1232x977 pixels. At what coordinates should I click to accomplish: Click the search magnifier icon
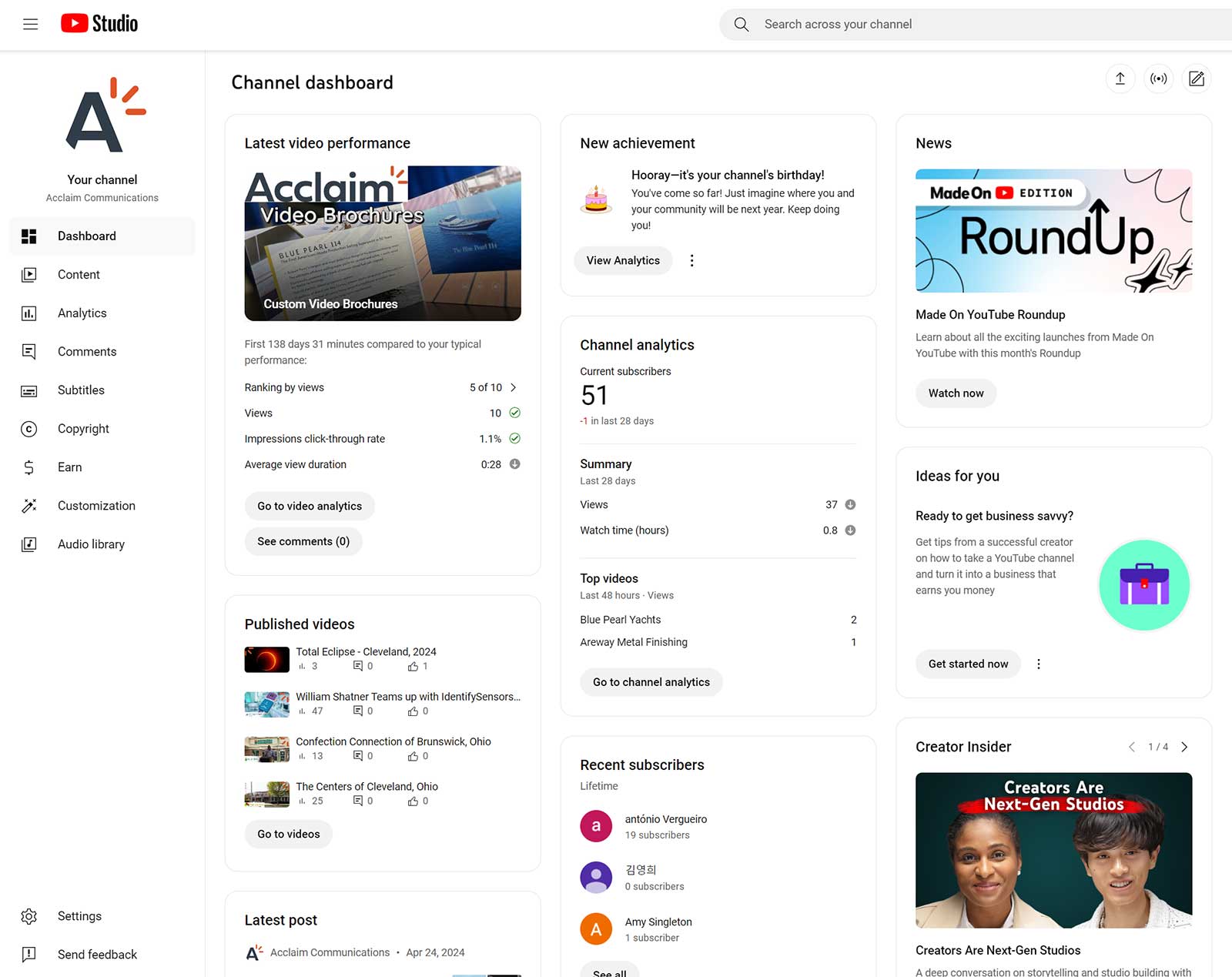tap(742, 25)
